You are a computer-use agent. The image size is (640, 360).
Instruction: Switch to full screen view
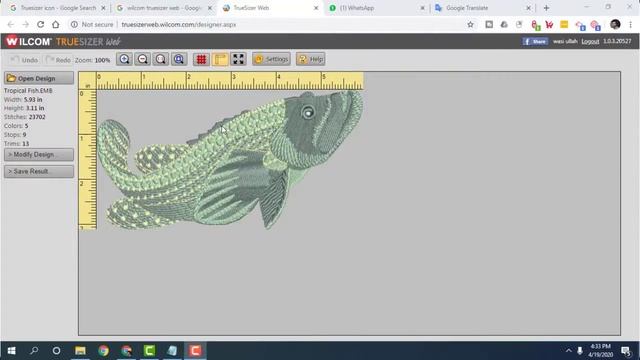pyautogui.click(x=238, y=59)
